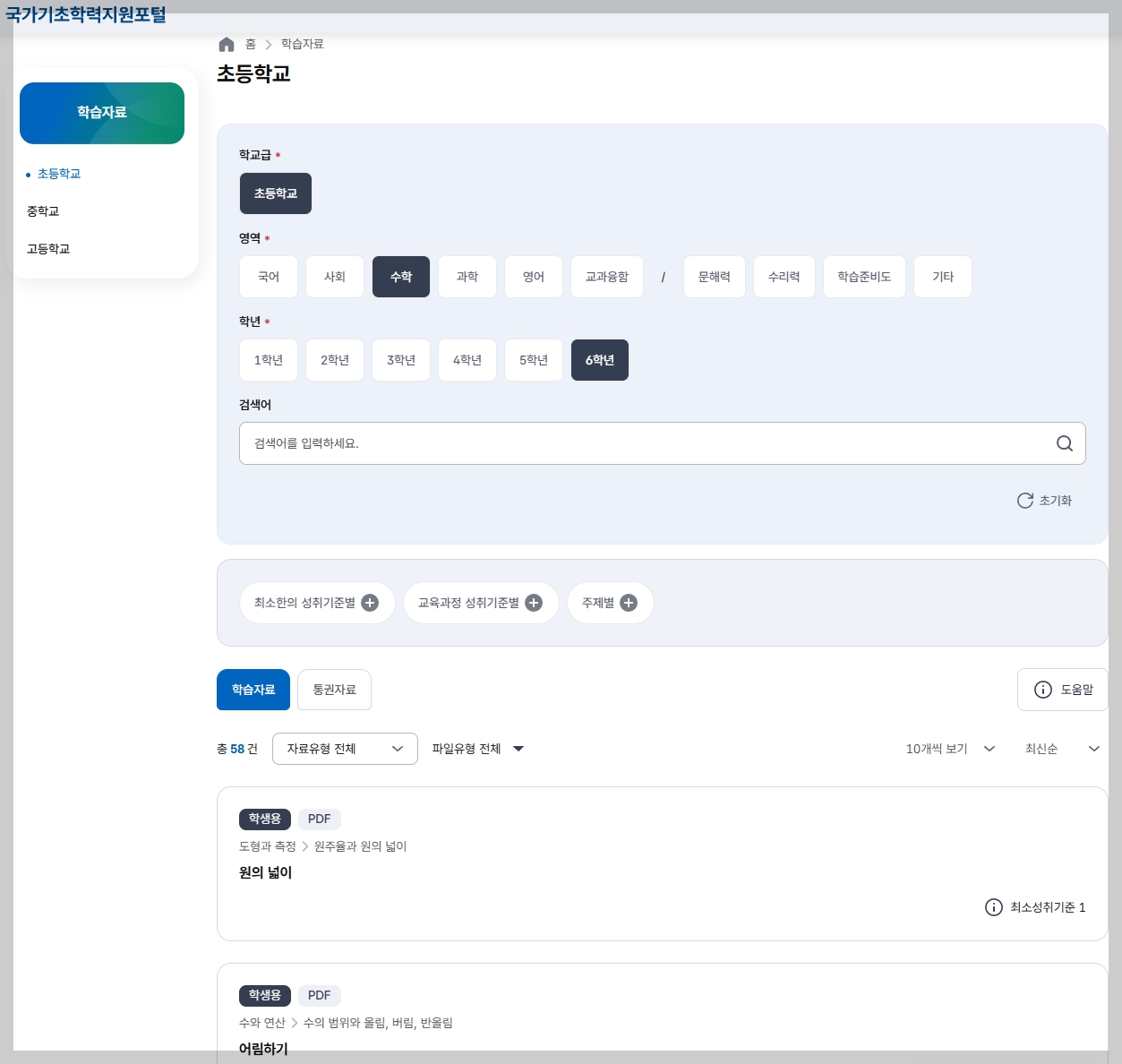
Task: Click the search magnifier icon
Action: point(1065,443)
